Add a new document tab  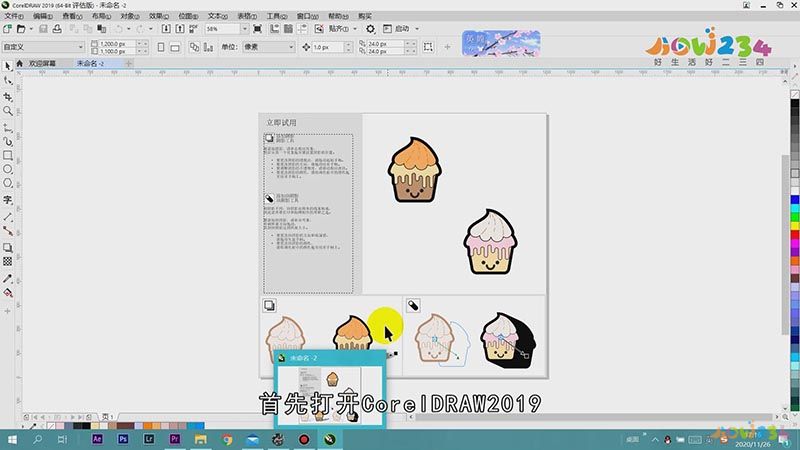click(129, 63)
